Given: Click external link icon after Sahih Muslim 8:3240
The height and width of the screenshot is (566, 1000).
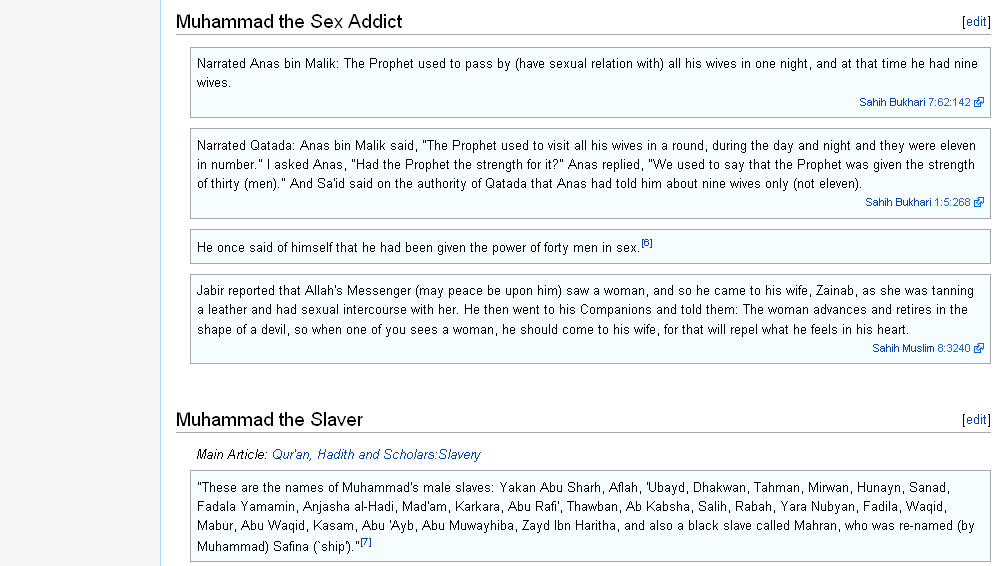Looking at the screenshot, I should click(x=979, y=348).
